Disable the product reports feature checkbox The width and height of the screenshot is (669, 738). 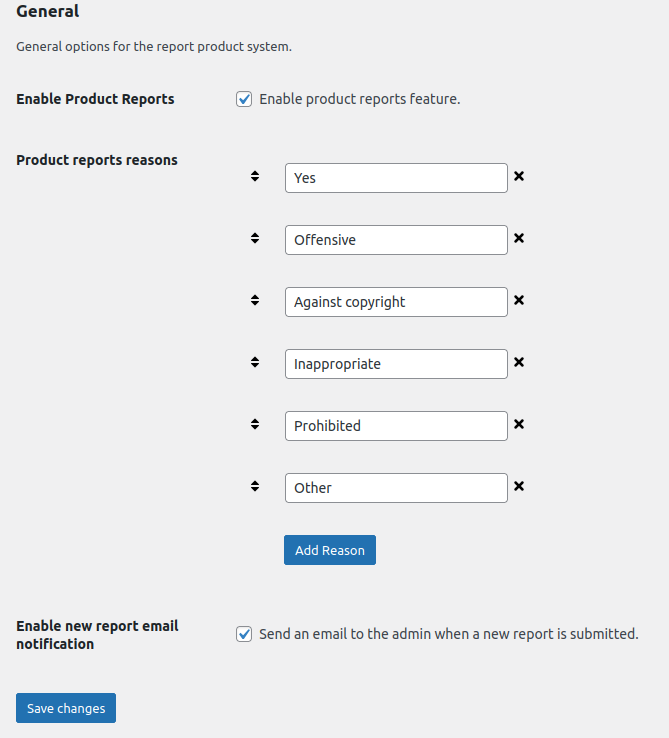coord(244,99)
